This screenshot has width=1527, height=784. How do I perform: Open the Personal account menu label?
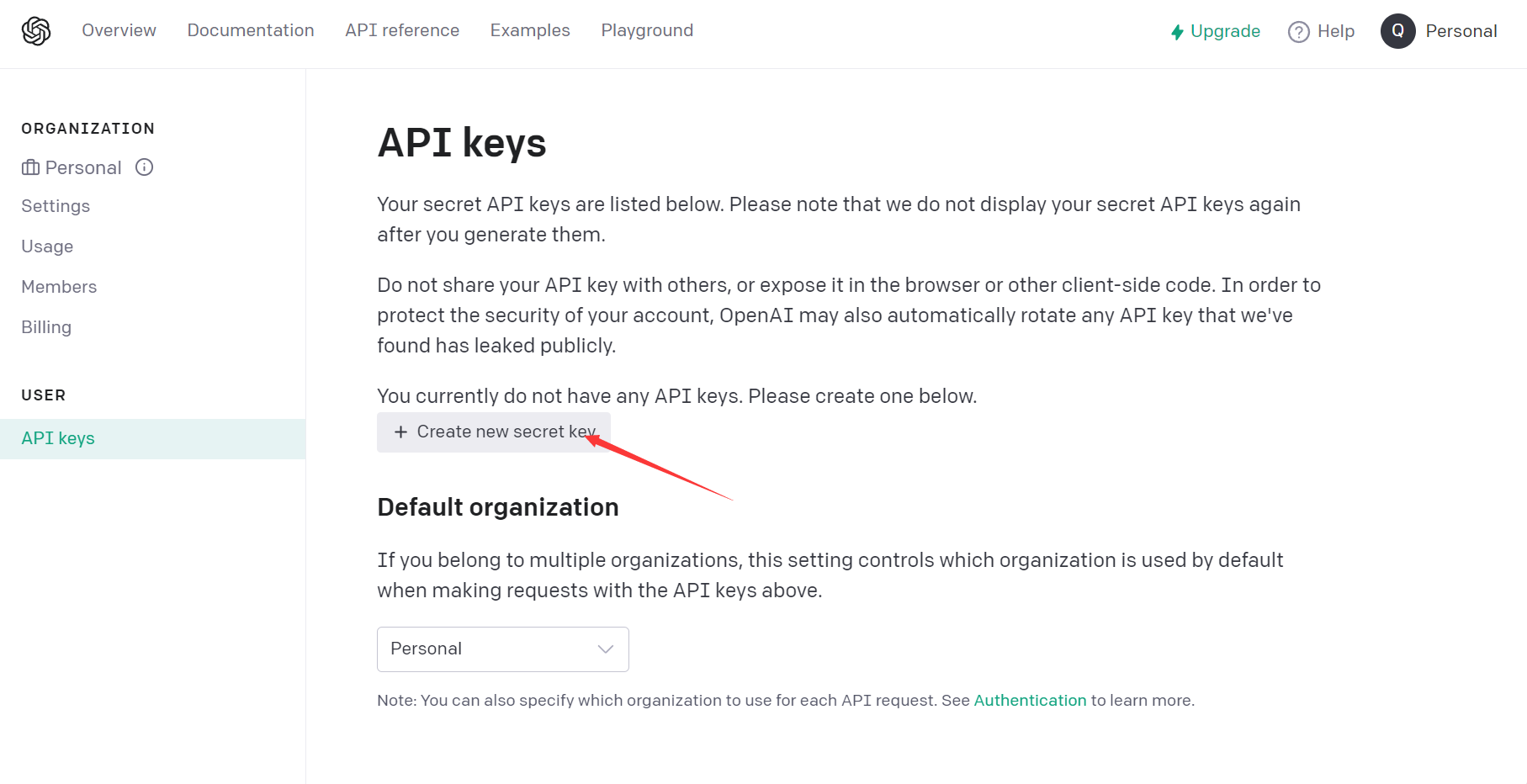pos(1461,31)
